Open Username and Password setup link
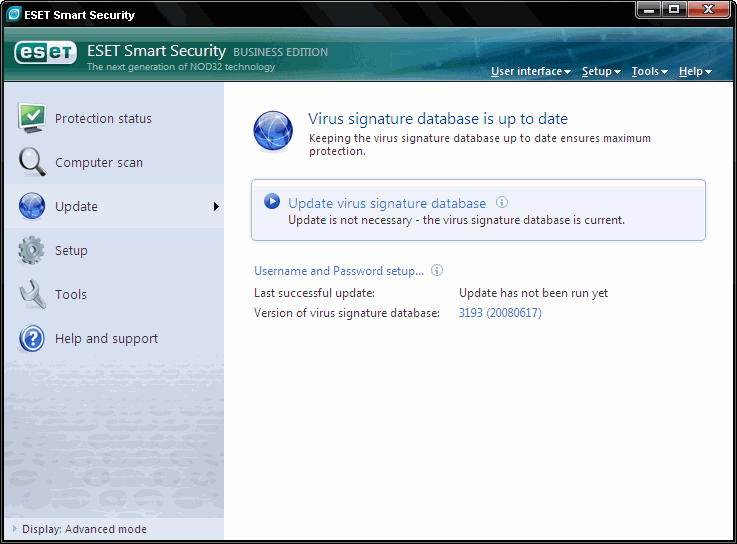This screenshot has height=544, width=737. [x=339, y=271]
